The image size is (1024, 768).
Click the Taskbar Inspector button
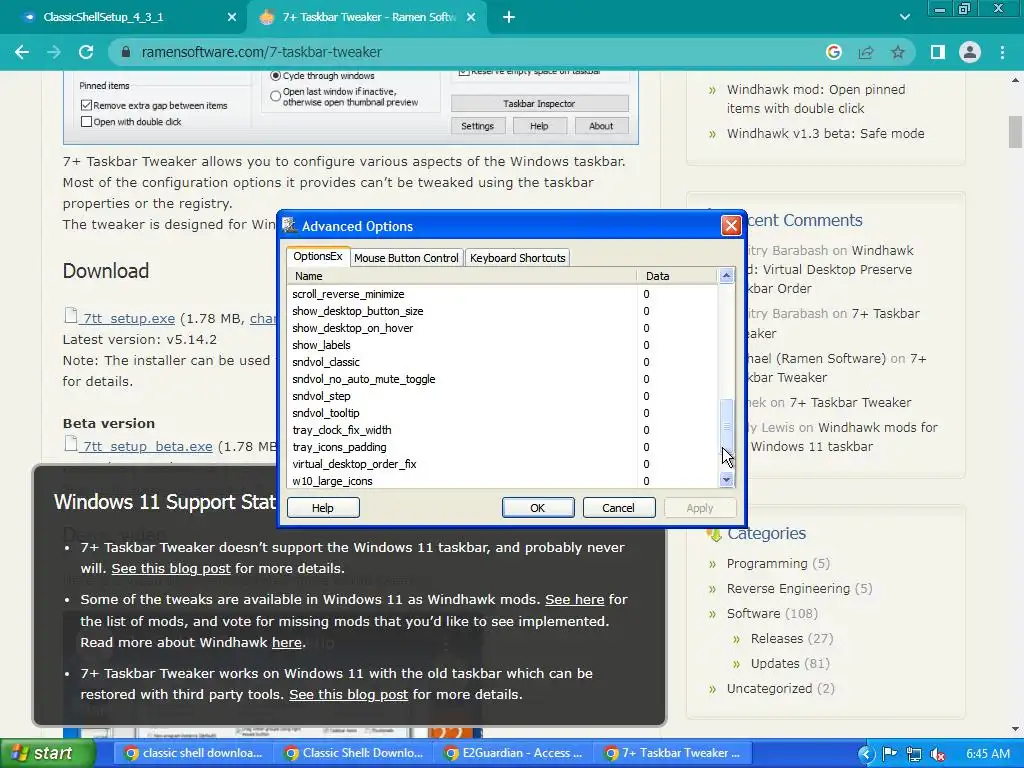click(539, 103)
